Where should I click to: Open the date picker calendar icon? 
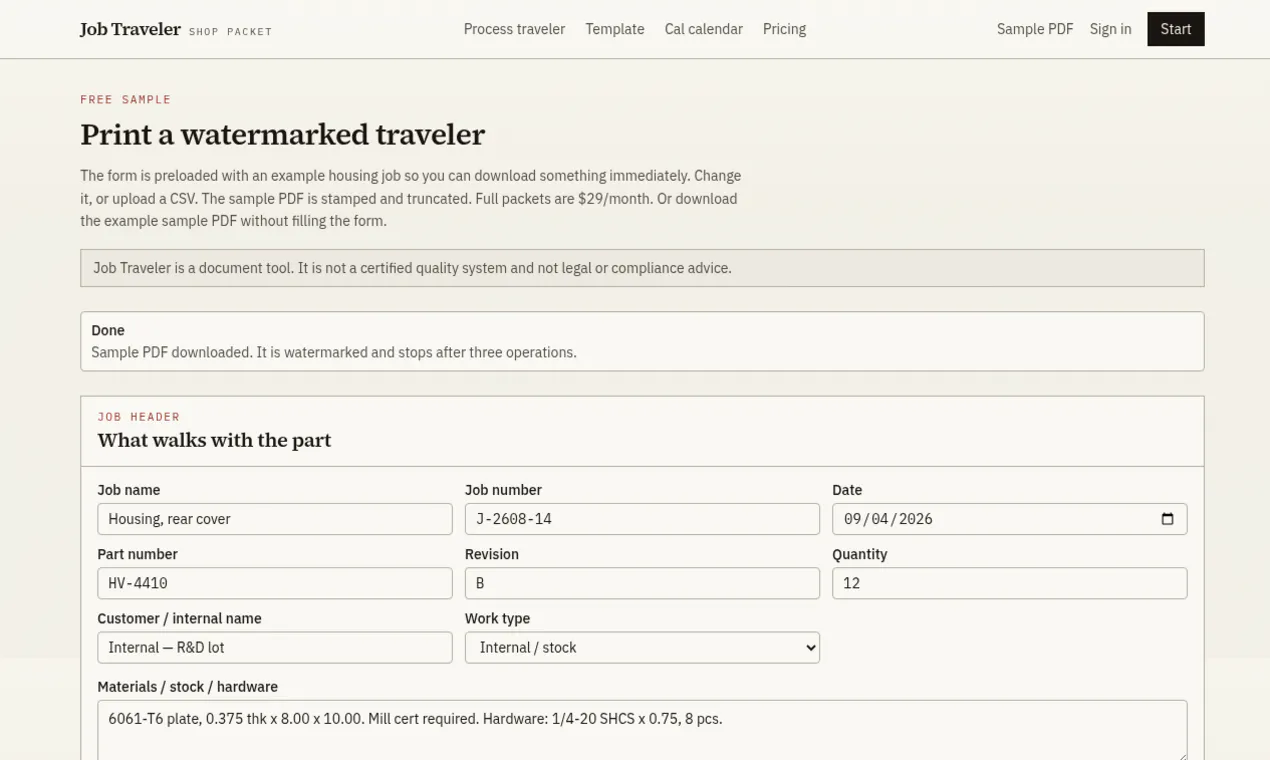click(1167, 519)
